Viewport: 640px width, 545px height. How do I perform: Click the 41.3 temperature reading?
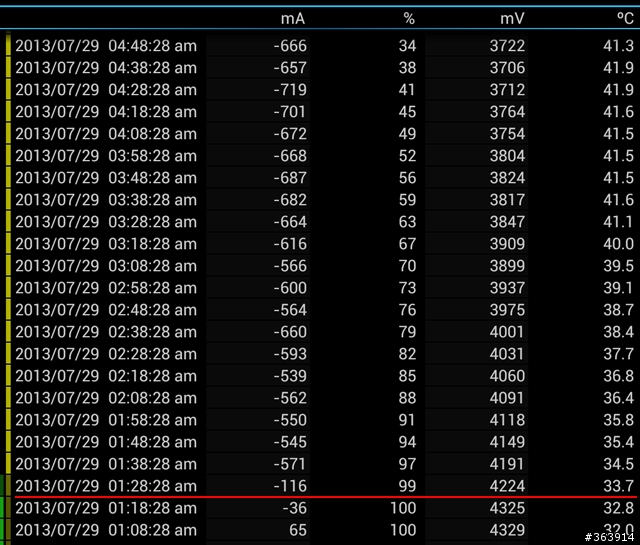pyautogui.click(x=618, y=46)
